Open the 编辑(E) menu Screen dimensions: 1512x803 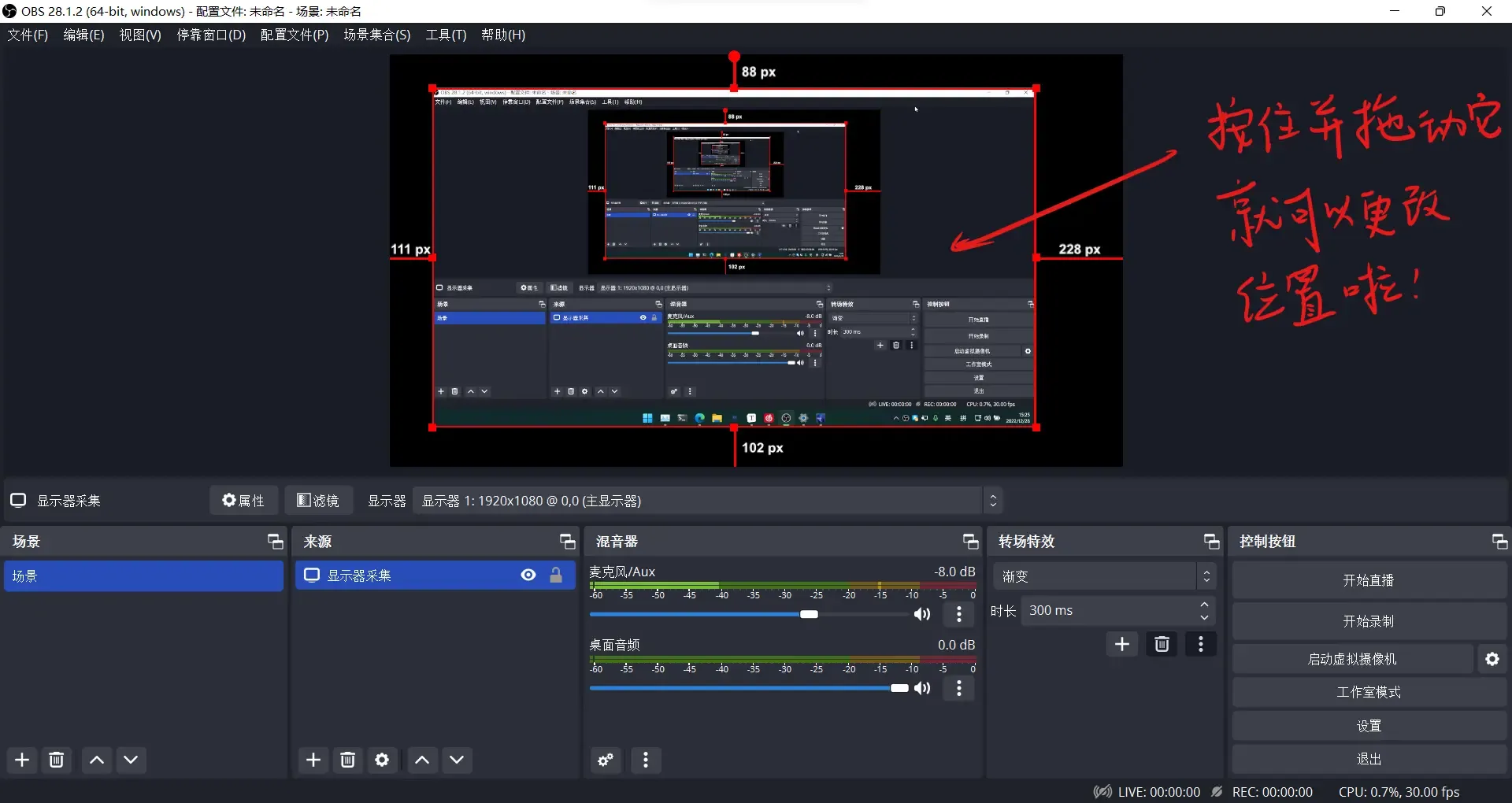[x=83, y=35]
